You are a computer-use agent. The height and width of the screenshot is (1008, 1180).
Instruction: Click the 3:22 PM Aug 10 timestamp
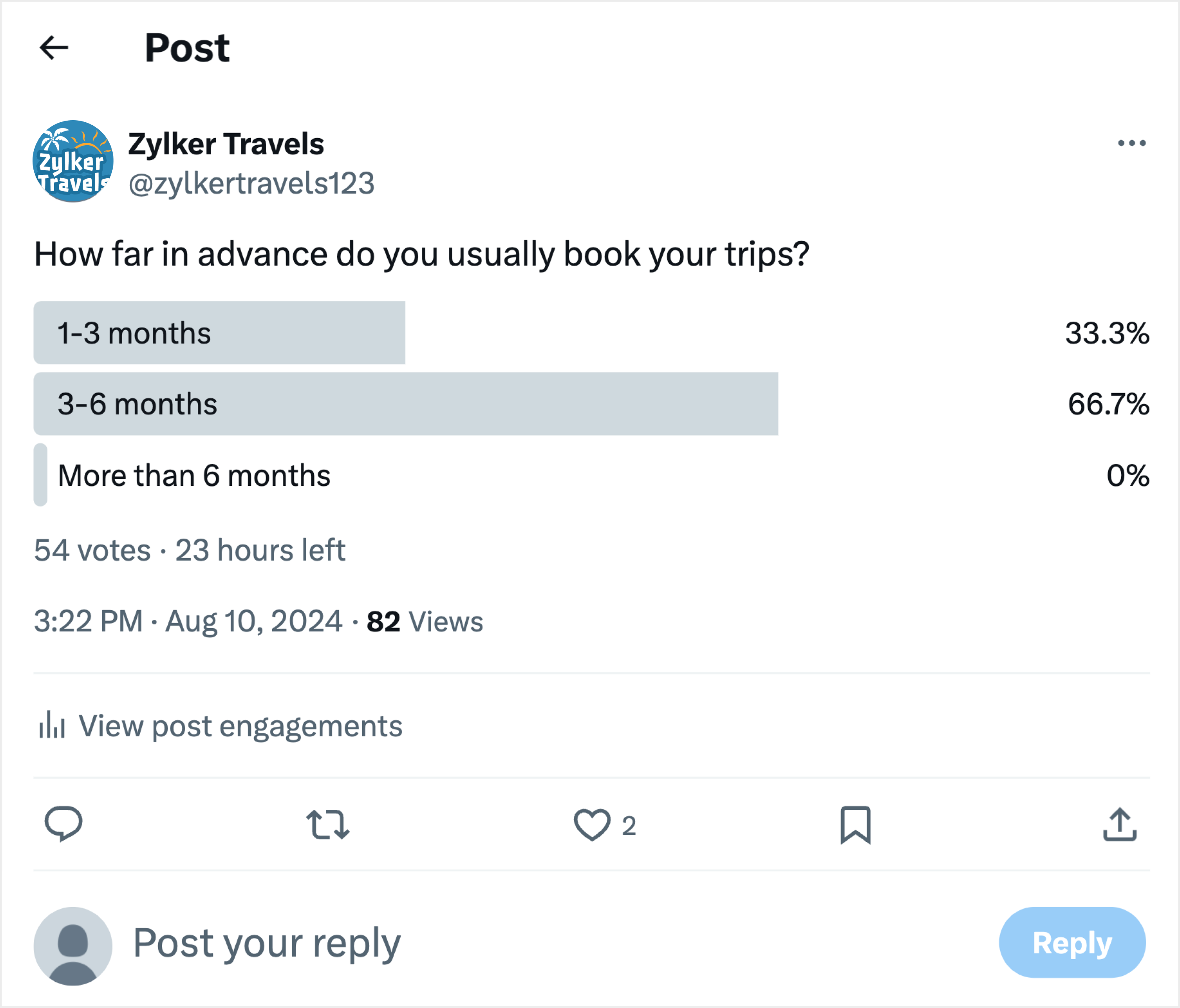click(x=188, y=621)
